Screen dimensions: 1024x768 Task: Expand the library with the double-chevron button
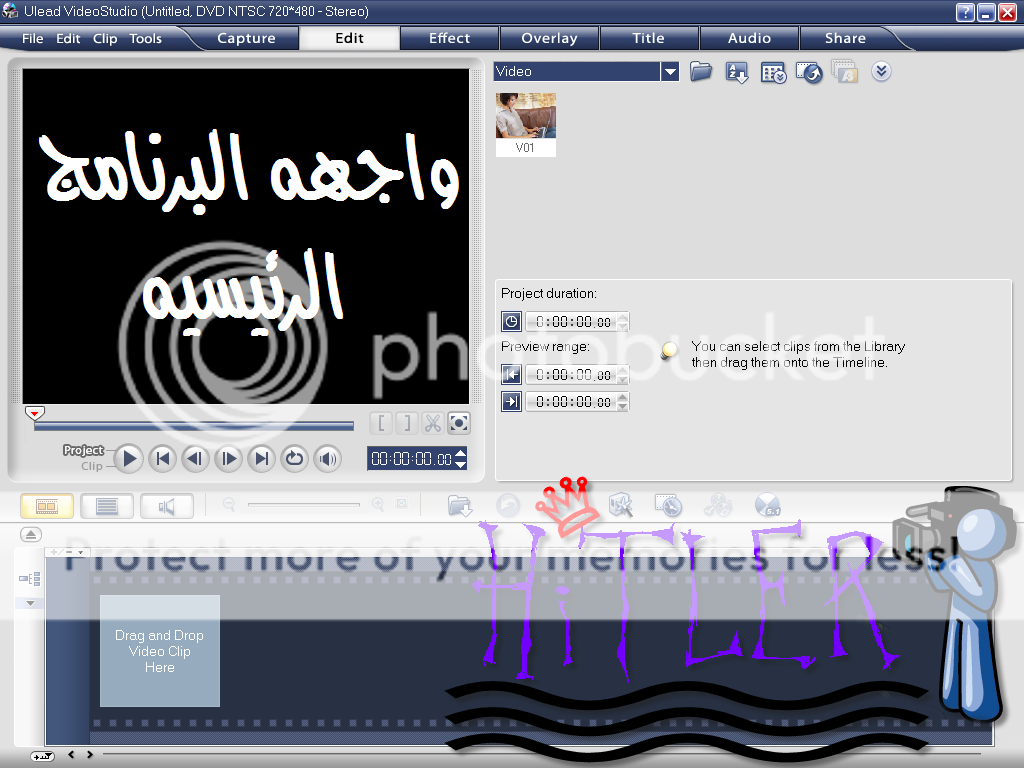coord(881,71)
